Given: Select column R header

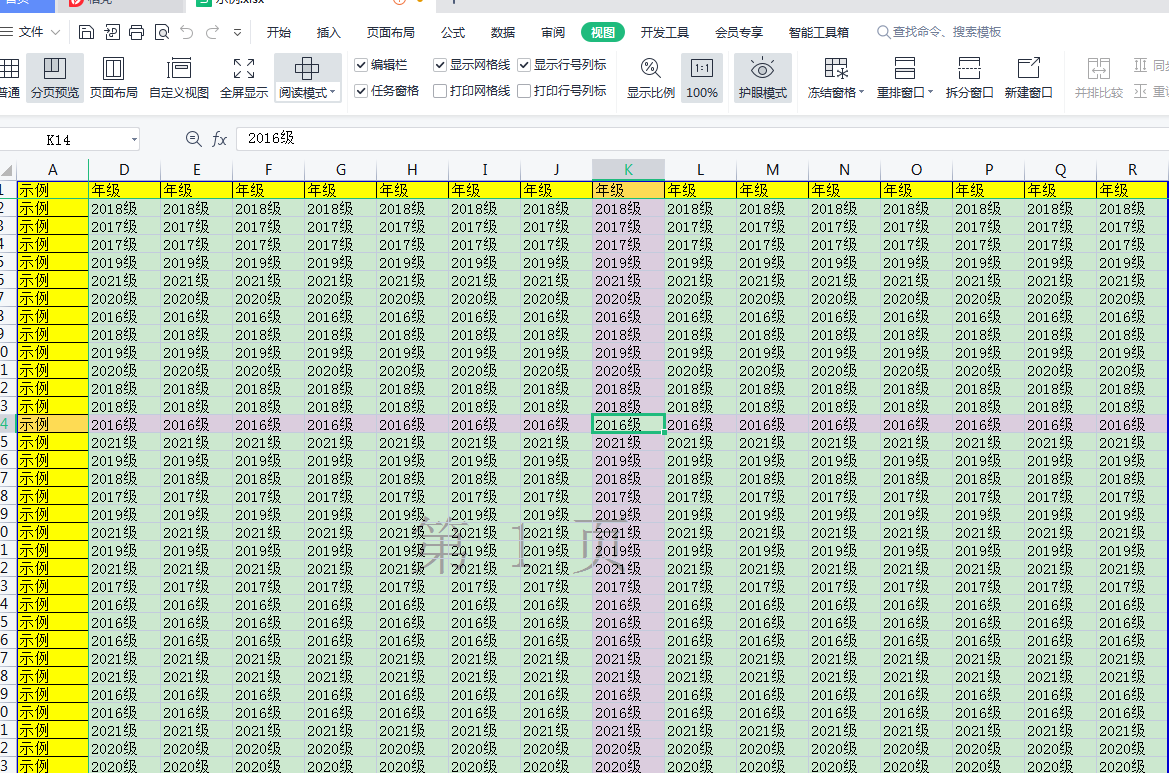Looking at the screenshot, I should tap(1132, 170).
